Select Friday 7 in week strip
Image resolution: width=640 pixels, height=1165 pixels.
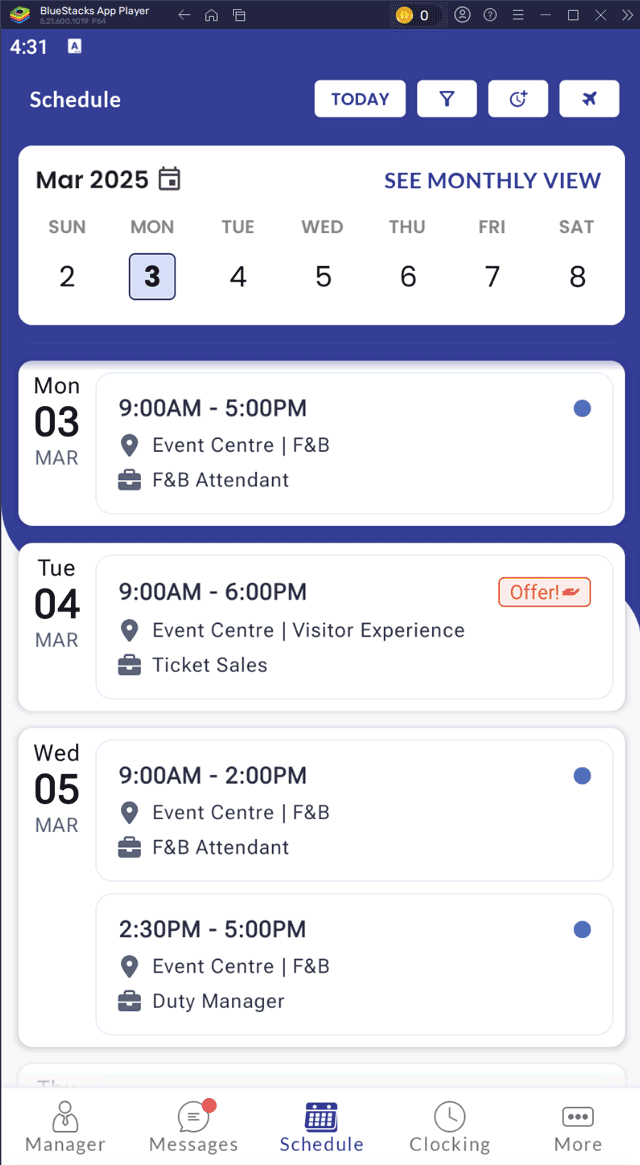click(492, 277)
